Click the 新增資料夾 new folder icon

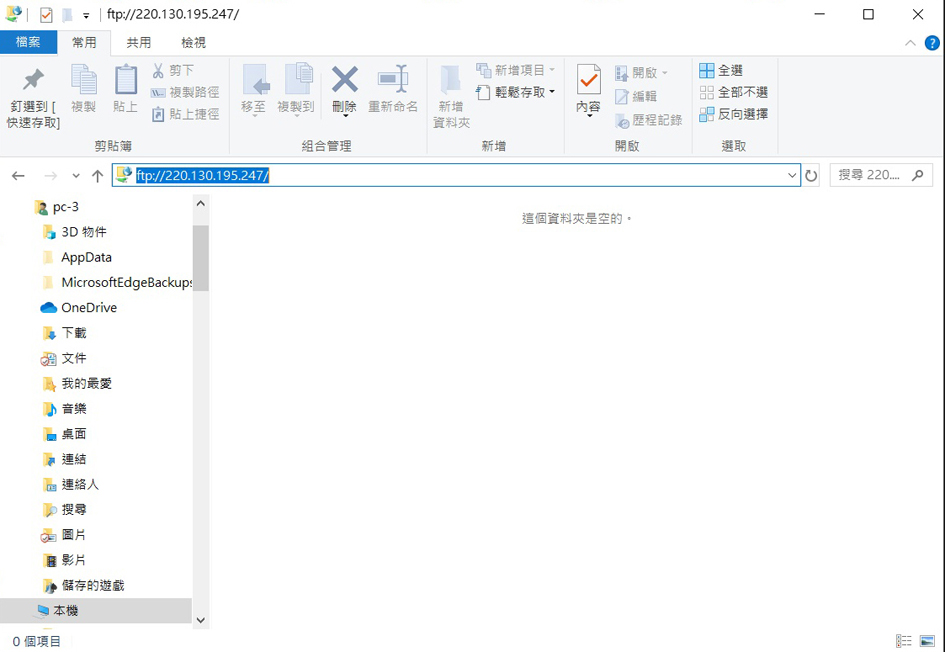tap(450, 80)
